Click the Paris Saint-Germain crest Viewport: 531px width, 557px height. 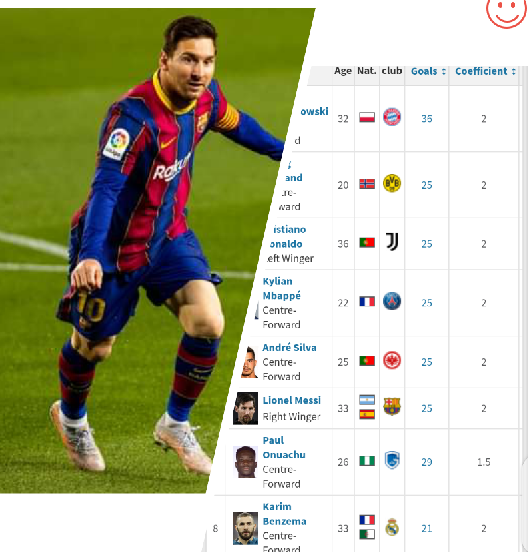(x=392, y=301)
